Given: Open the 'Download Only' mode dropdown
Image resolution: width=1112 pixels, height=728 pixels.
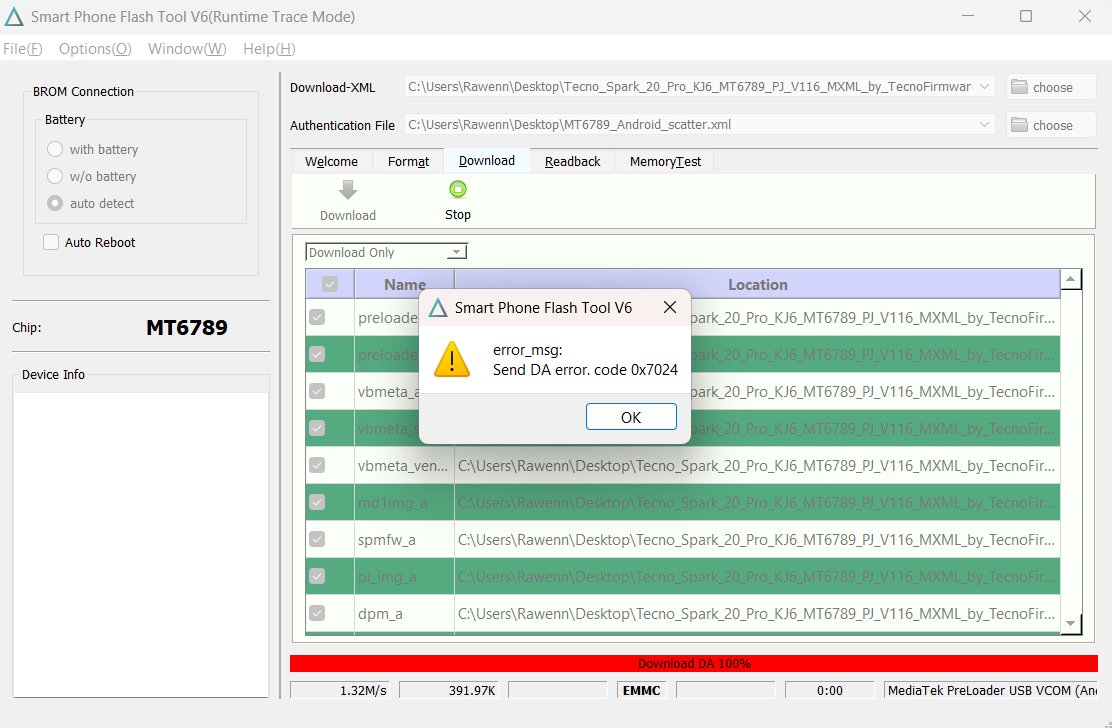Looking at the screenshot, I should point(387,252).
